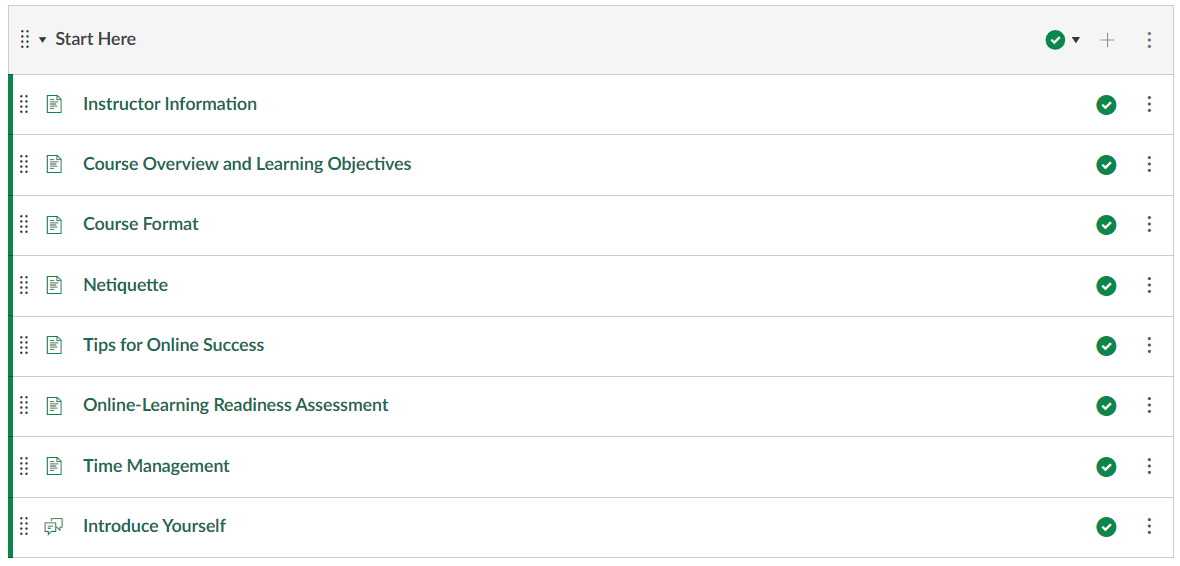Open the Netiquette page link

[x=125, y=285]
